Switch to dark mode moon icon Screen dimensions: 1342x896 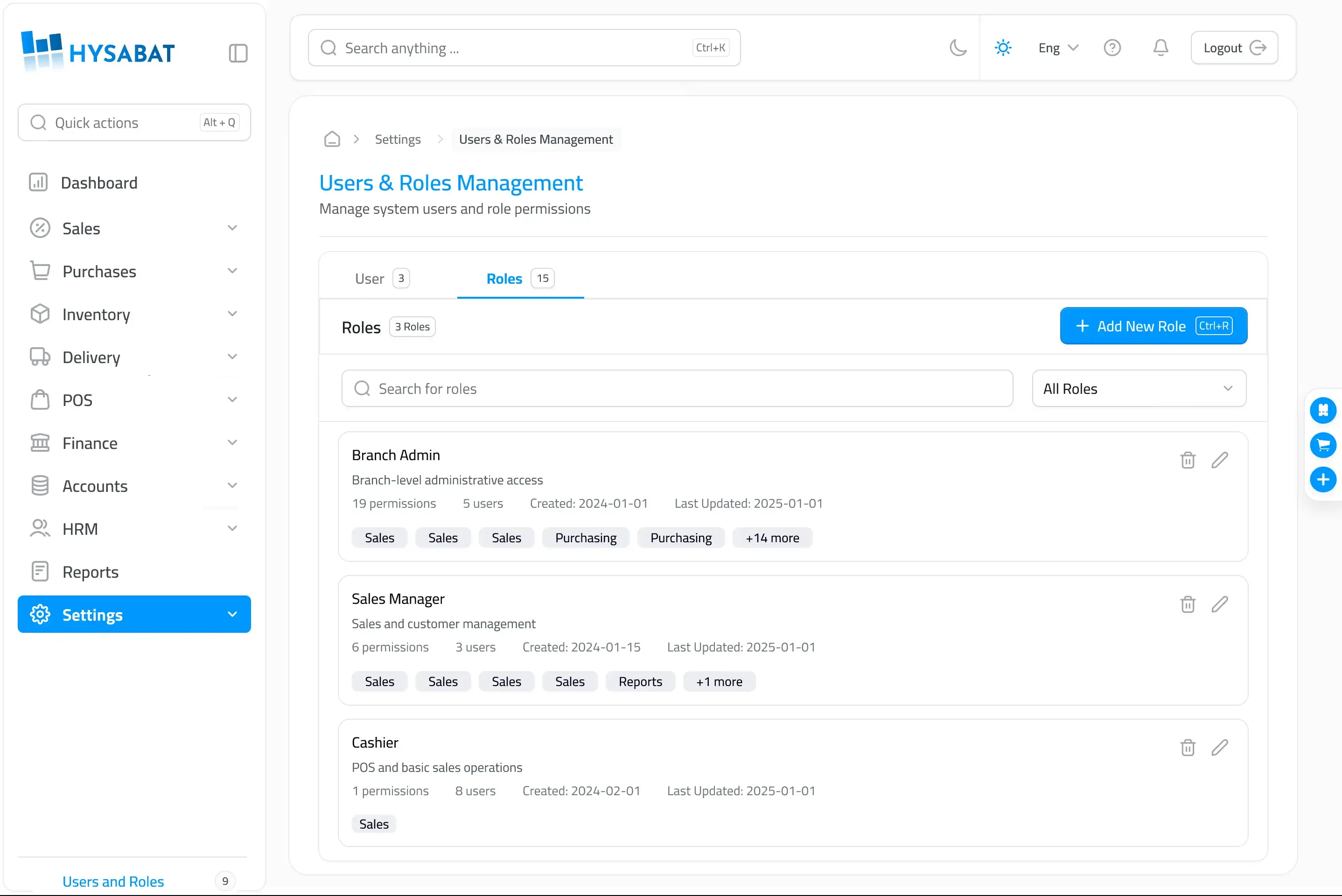click(x=958, y=48)
